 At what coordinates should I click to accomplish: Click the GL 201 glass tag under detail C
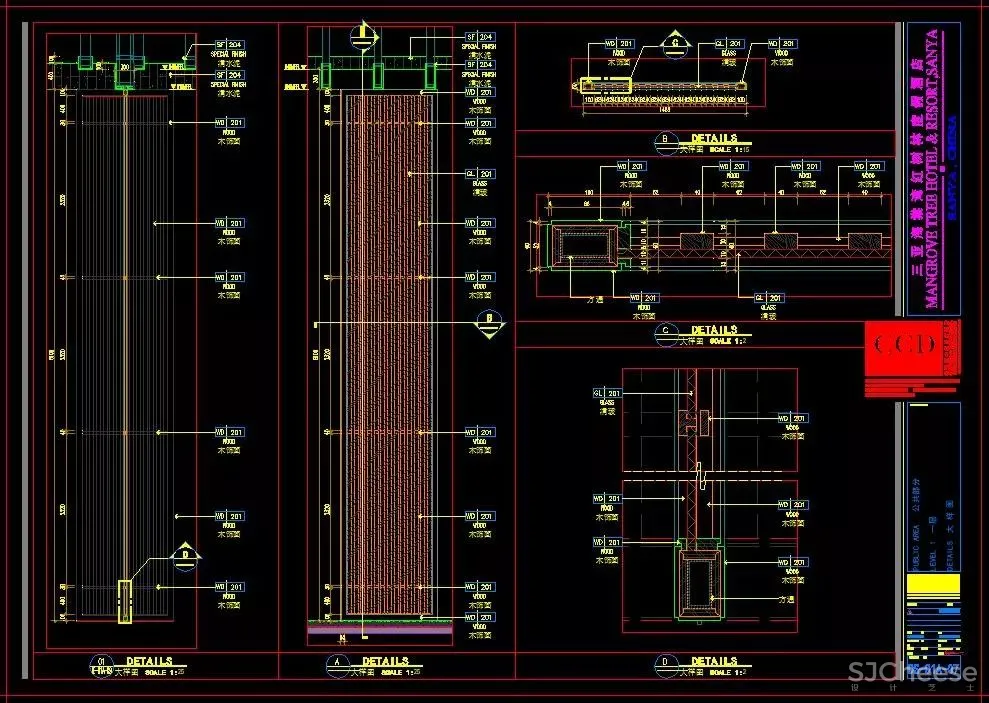(x=768, y=298)
